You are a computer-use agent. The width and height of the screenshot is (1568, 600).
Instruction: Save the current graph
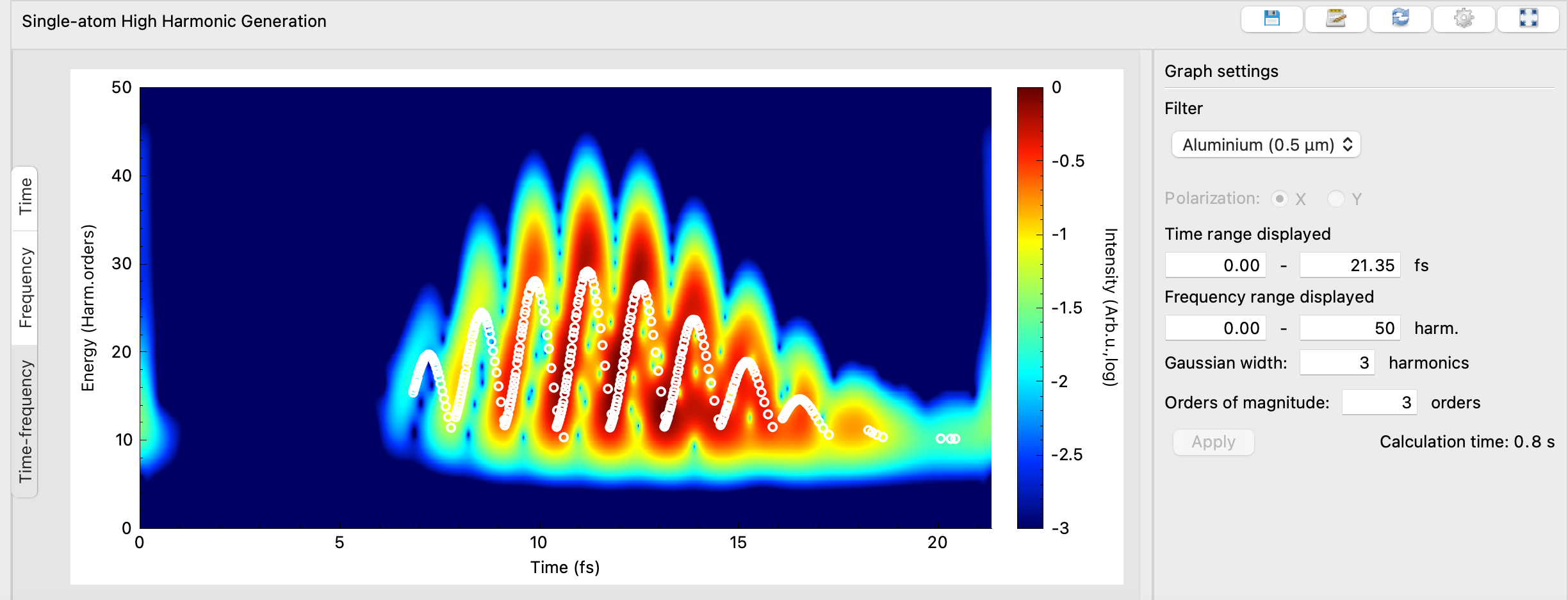(x=1271, y=19)
